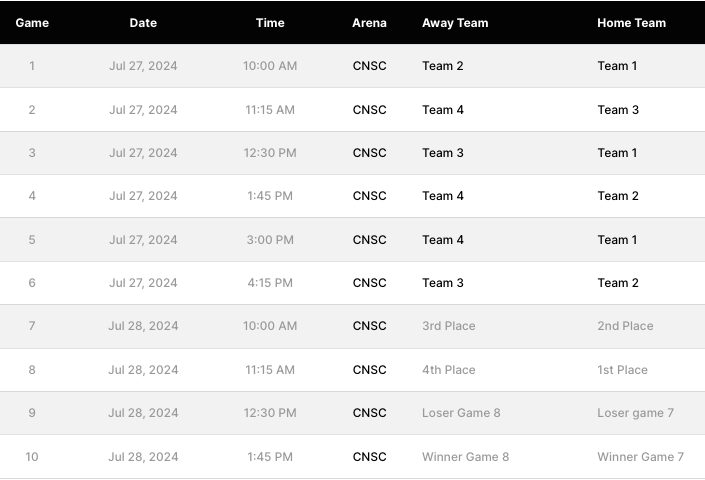
Task: Click the 12:30 PM time on Jul 28
Action: [x=270, y=413]
